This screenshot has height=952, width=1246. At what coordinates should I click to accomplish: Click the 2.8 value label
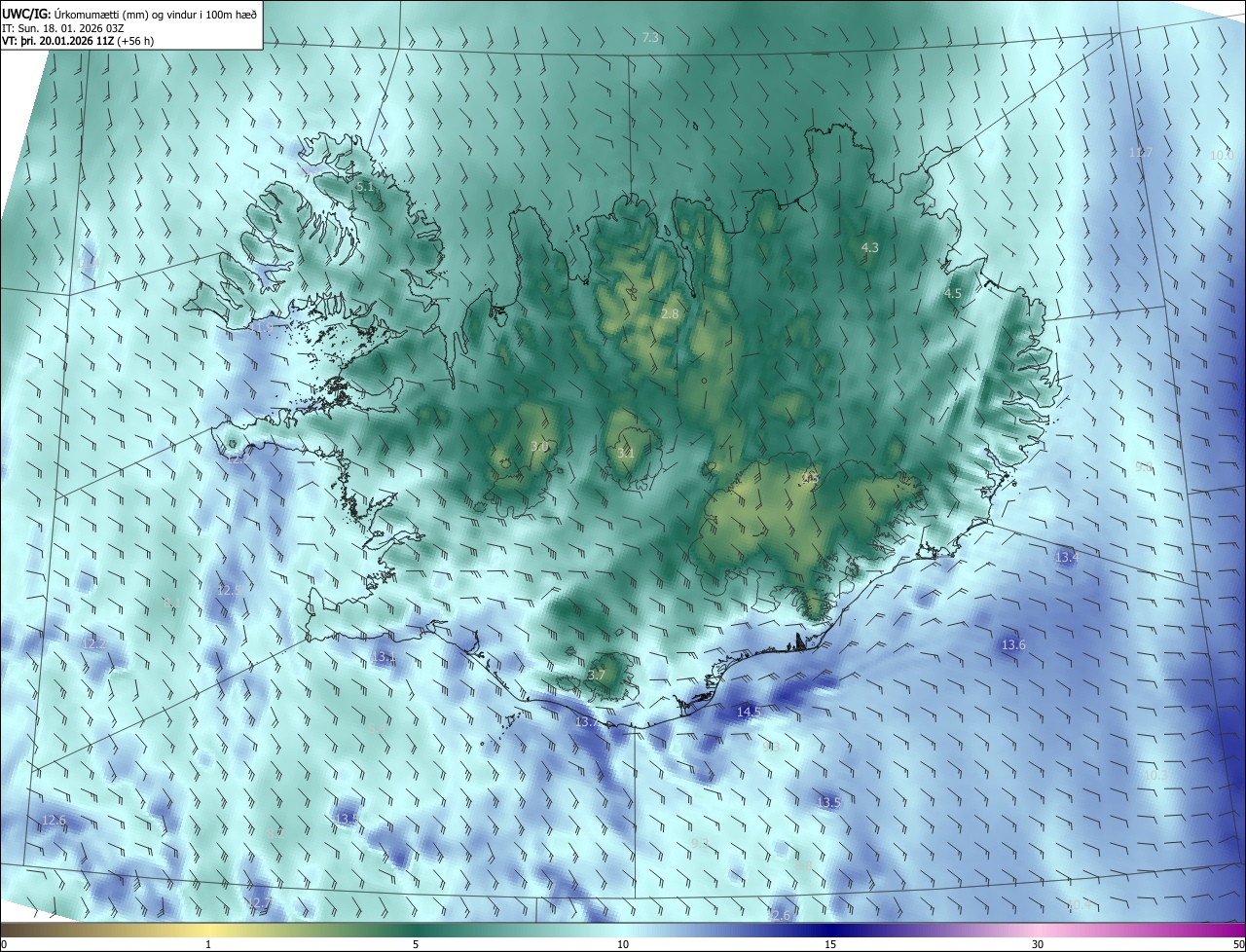tap(670, 313)
